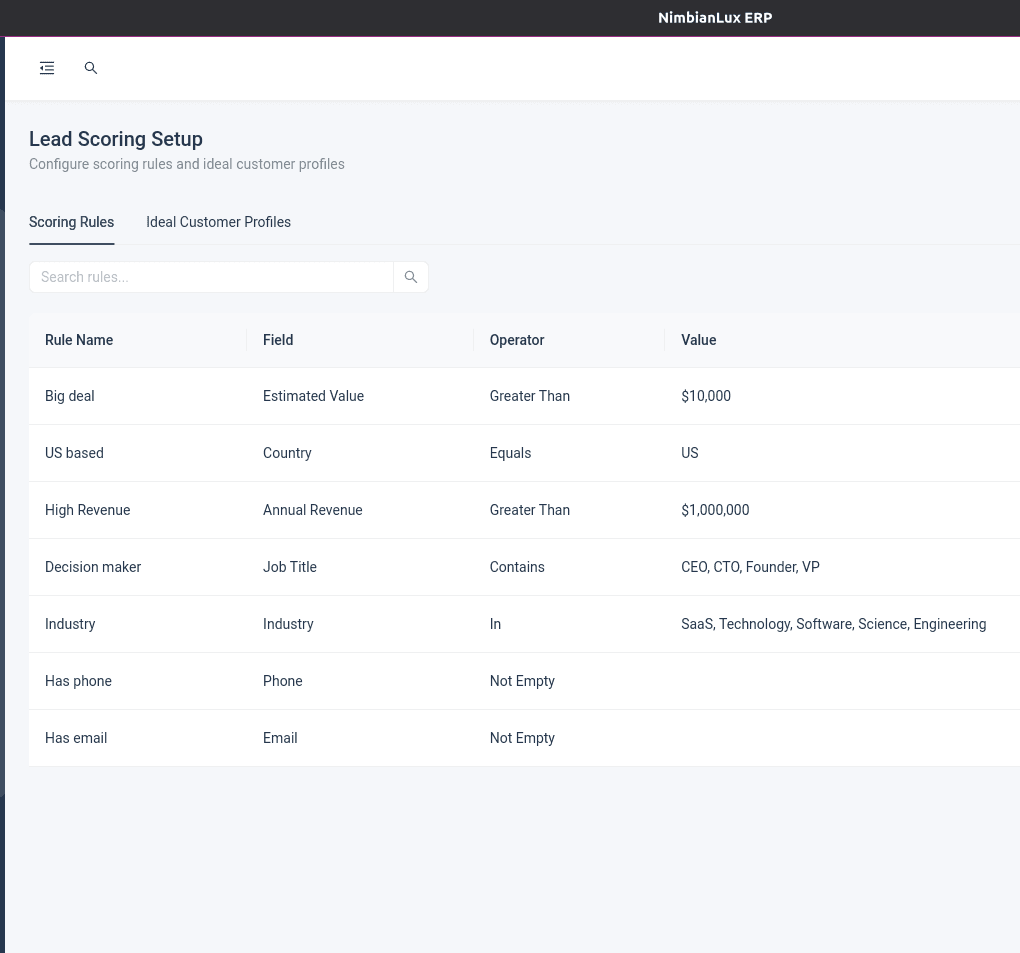Click the search rules magnifier button
This screenshot has width=1020, height=953.
[x=410, y=277]
